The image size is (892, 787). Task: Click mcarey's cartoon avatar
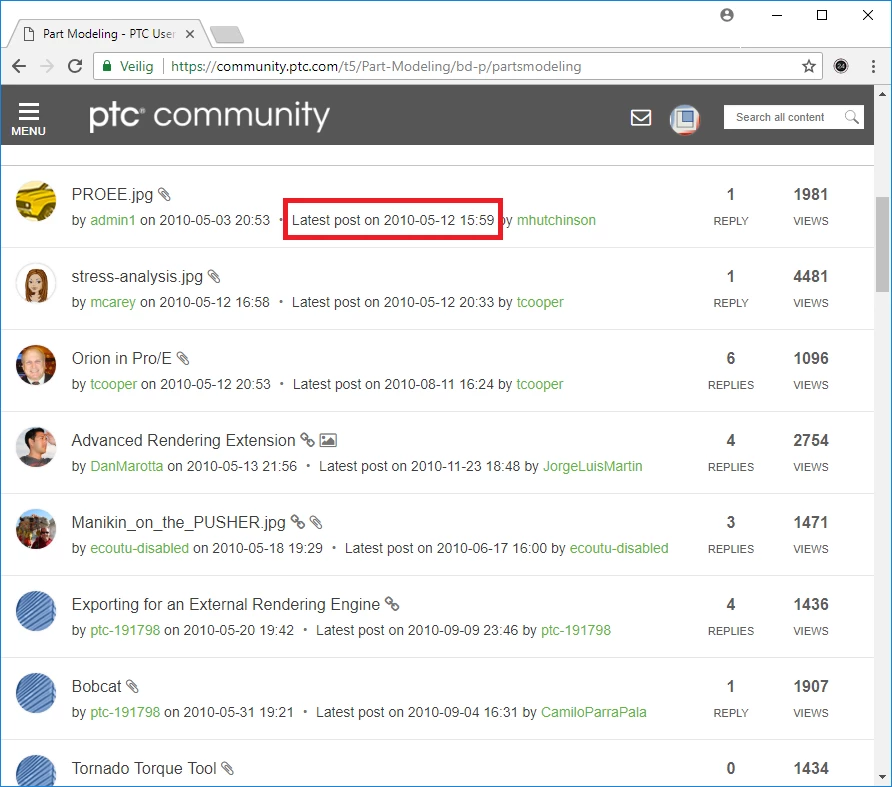tap(36, 283)
